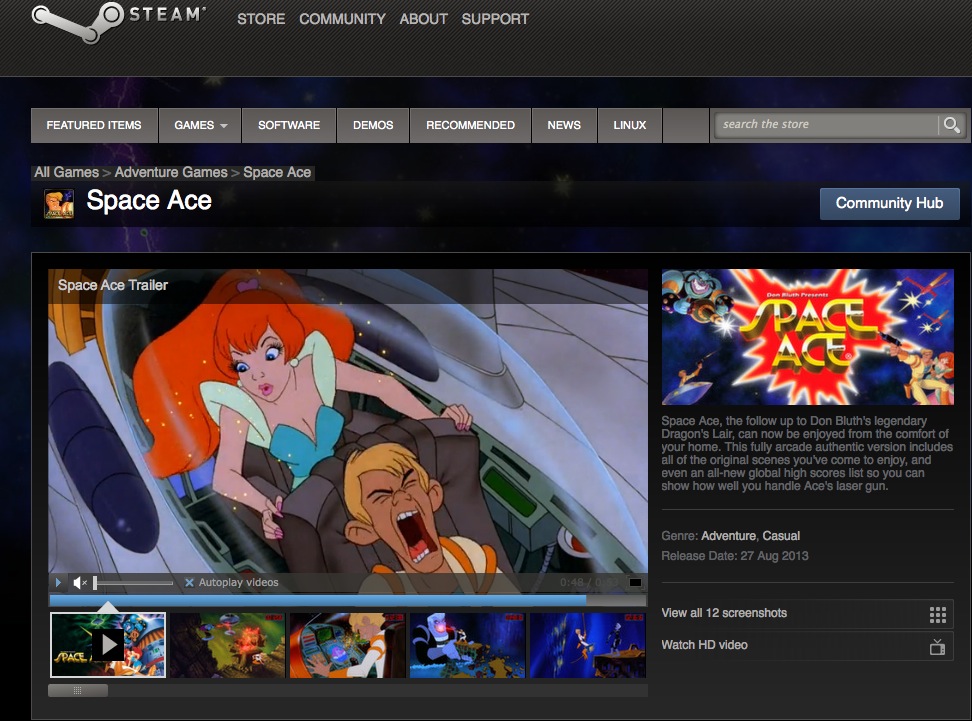
Task: Click the Space Ace page title
Action: 149,201
